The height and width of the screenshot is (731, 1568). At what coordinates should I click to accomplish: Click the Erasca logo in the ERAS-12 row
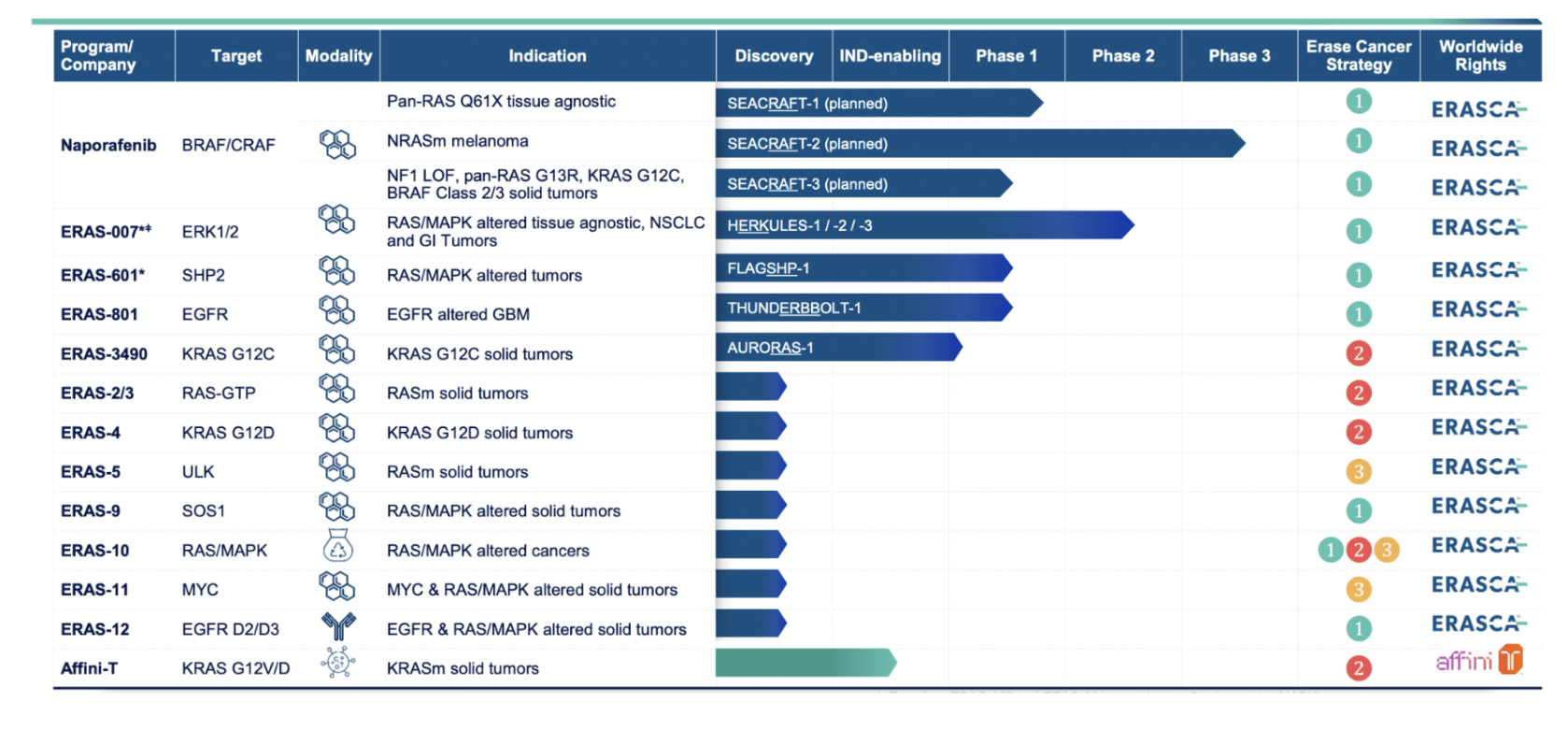(x=1479, y=623)
